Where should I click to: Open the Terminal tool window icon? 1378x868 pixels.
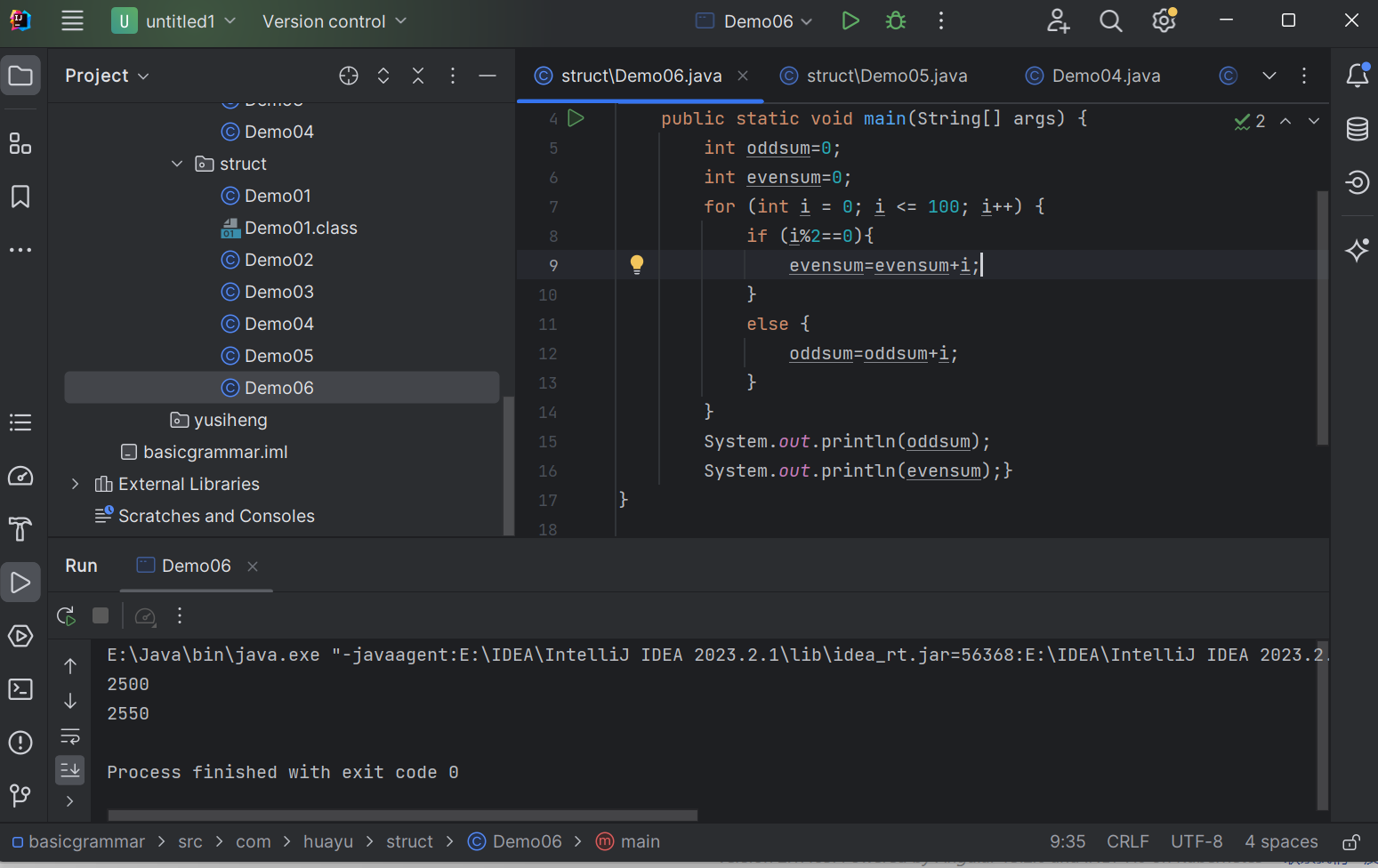tap(20, 689)
